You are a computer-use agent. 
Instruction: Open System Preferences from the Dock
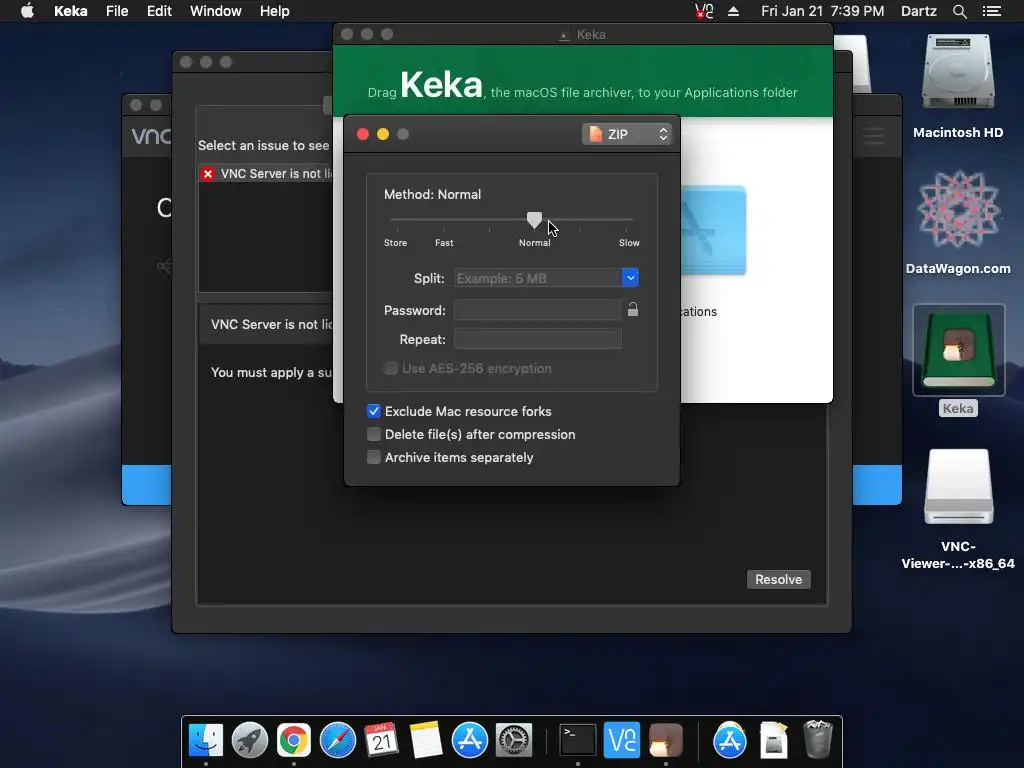(514, 741)
